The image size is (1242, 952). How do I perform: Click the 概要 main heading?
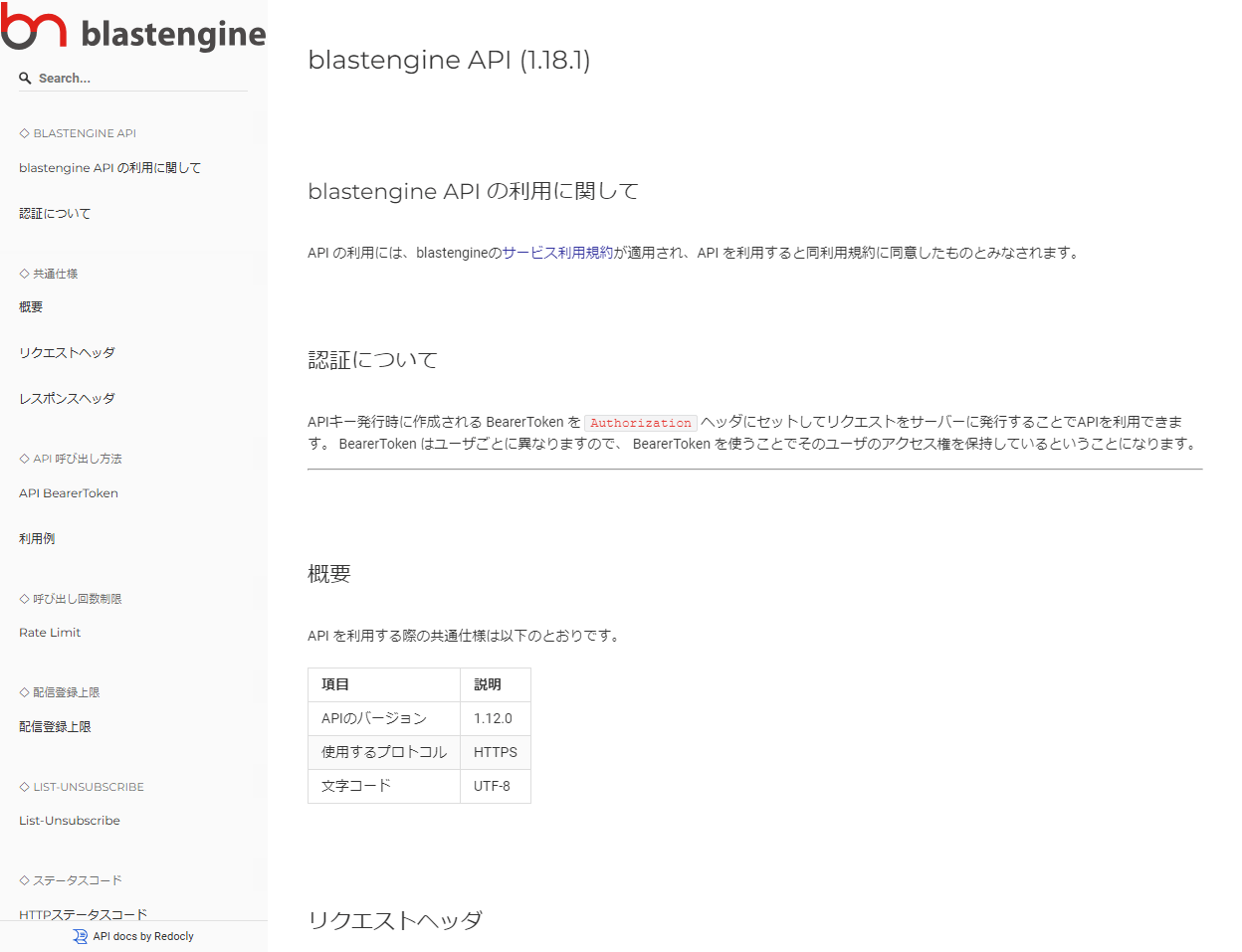click(x=329, y=574)
